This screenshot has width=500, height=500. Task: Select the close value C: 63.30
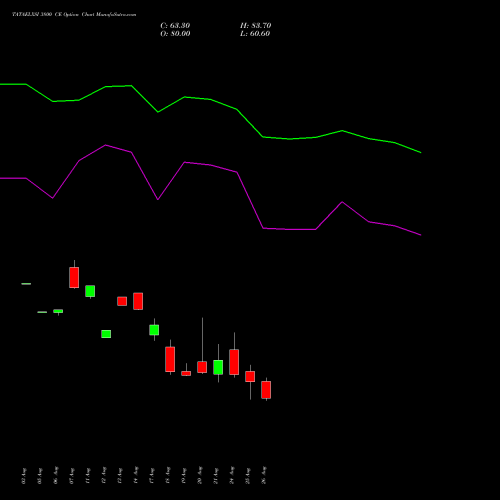pos(175,26)
